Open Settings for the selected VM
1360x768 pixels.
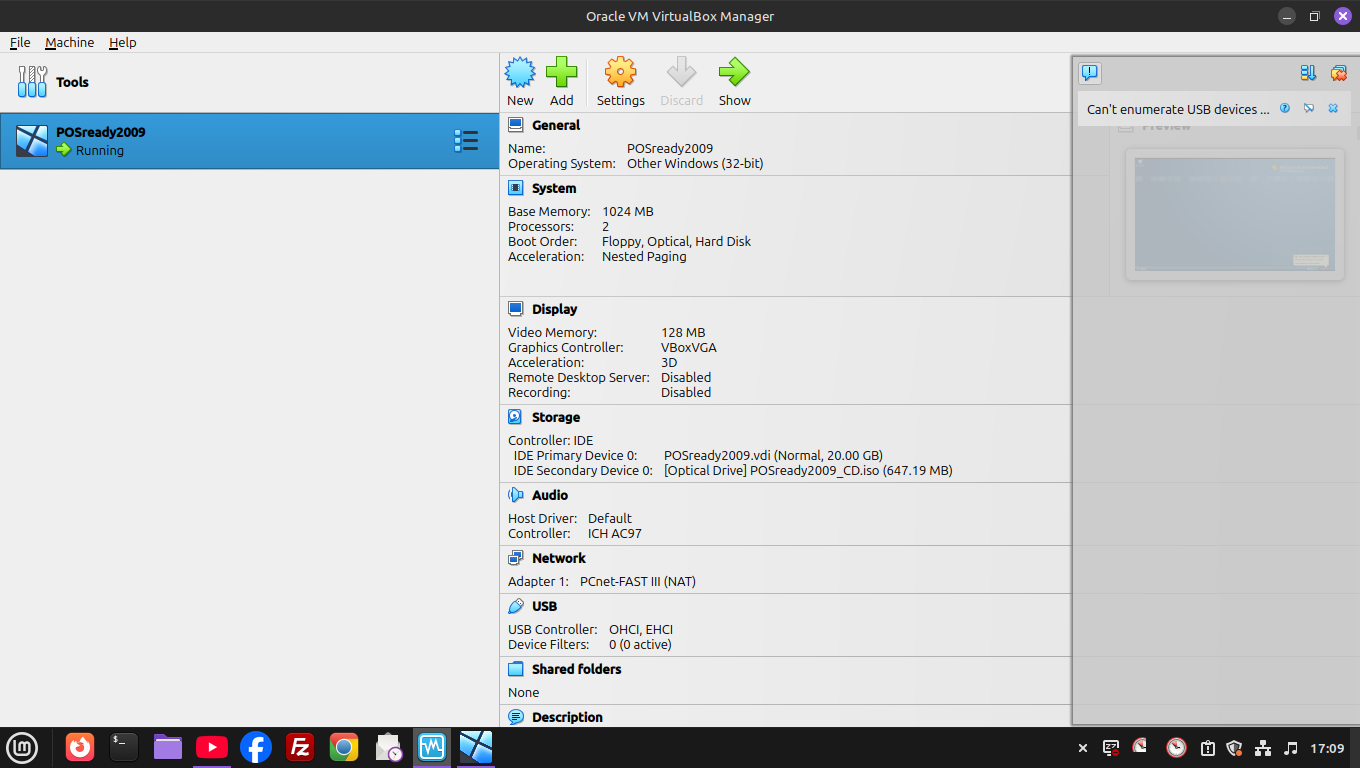click(620, 81)
